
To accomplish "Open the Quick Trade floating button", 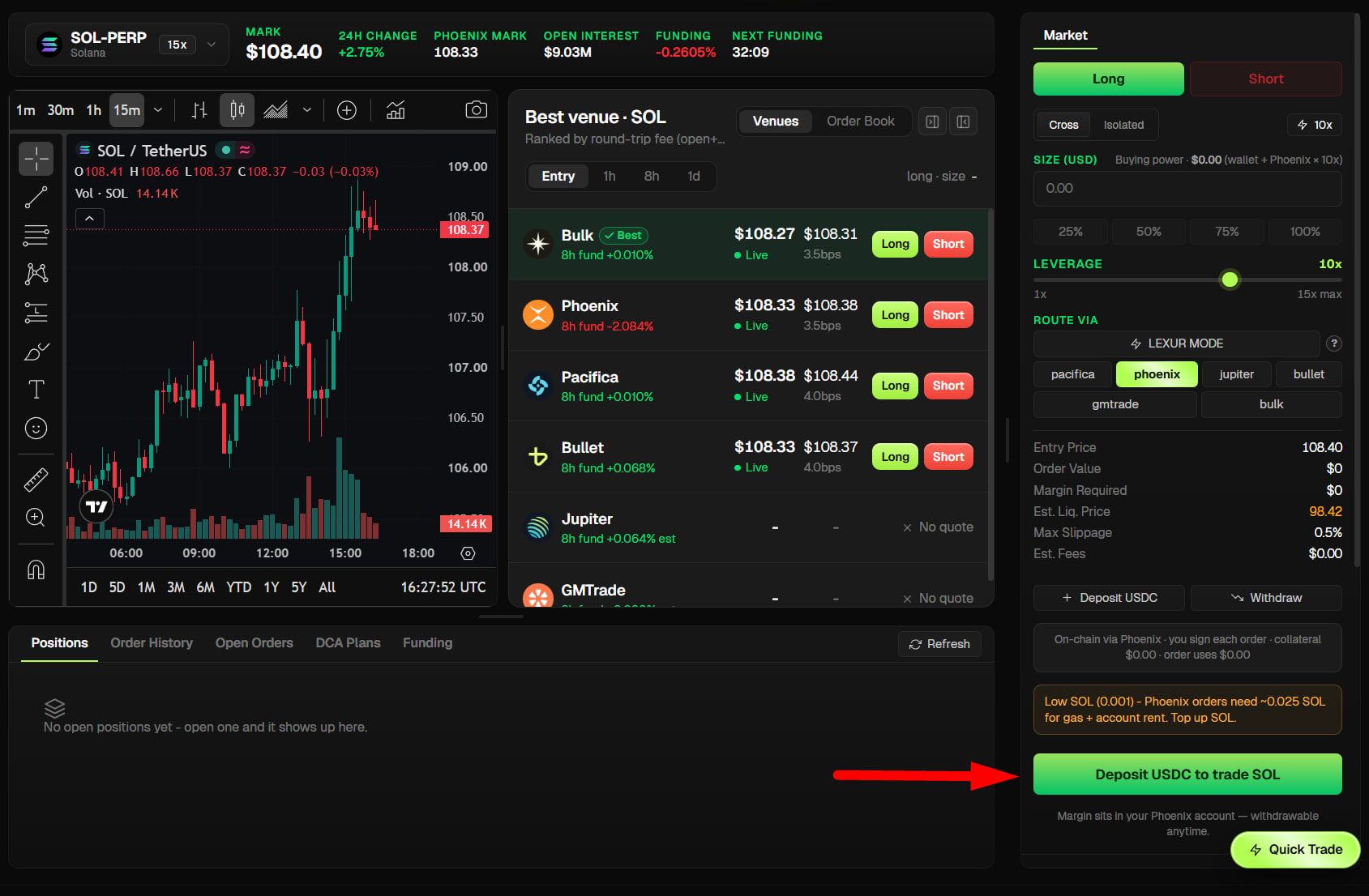I will (x=1295, y=850).
